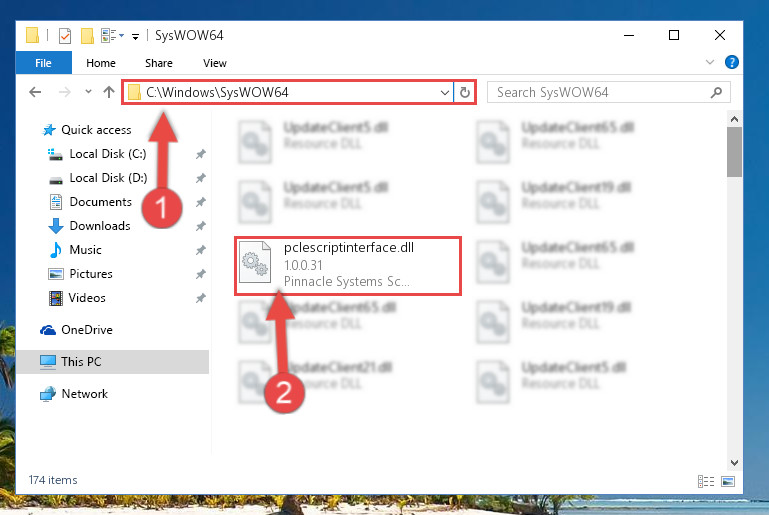Open the recent locations dropdown
This screenshot has width=769, height=515.
tap(88, 92)
